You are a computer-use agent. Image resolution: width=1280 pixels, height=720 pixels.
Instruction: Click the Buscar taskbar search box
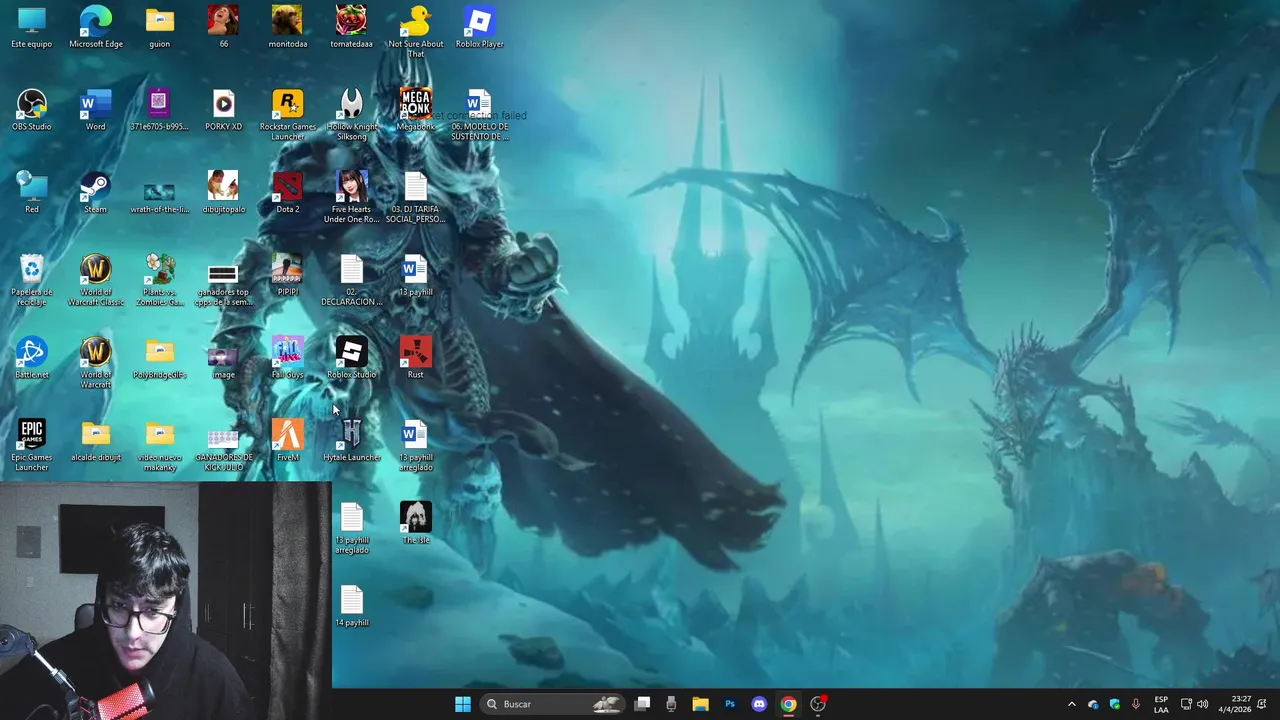(552, 704)
